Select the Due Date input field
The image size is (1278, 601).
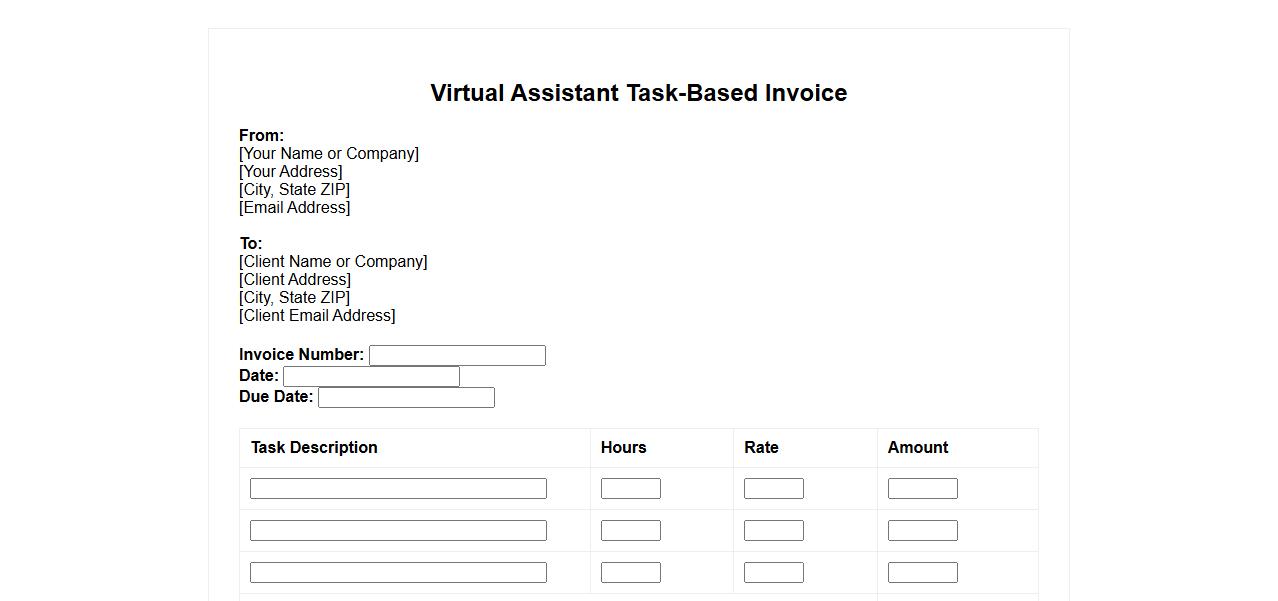coord(406,397)
